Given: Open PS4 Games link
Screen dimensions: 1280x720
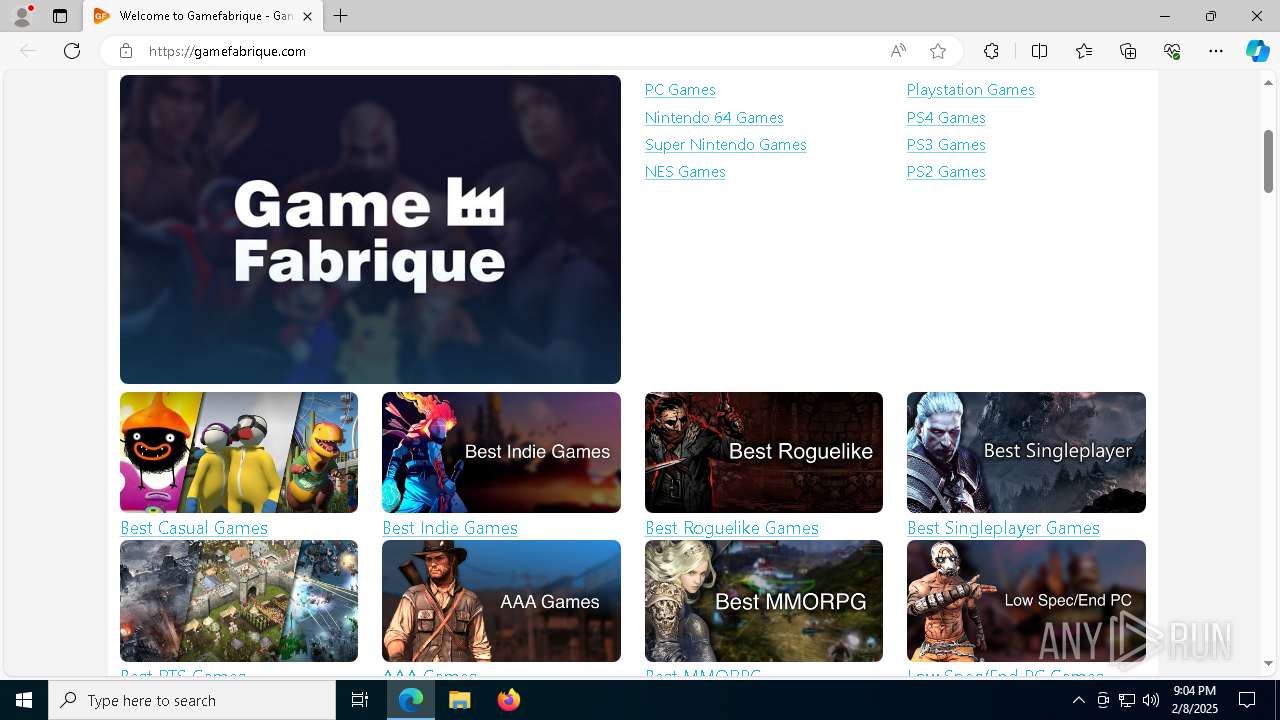Looking at the screenshot, I should 946,118.
